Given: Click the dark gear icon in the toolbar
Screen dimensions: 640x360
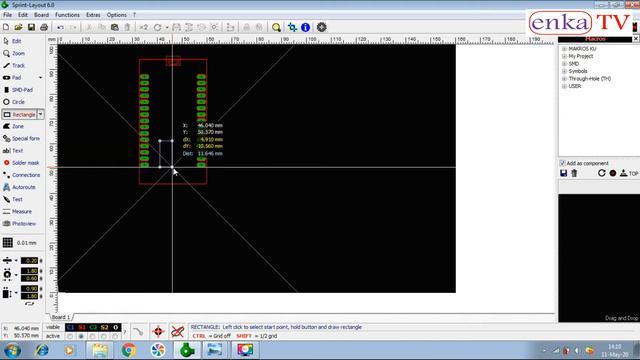Looking at the screenshot, I should click(322, 27).
